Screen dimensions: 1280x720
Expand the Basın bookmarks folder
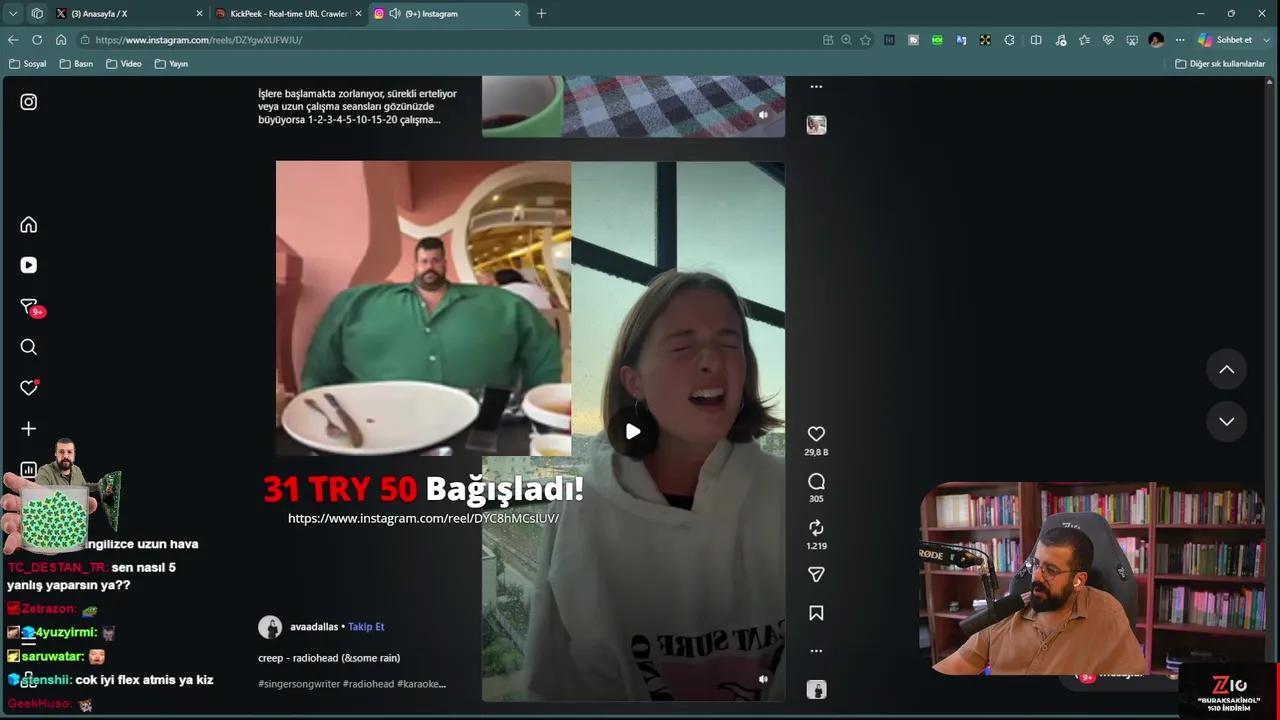[76, 64]
